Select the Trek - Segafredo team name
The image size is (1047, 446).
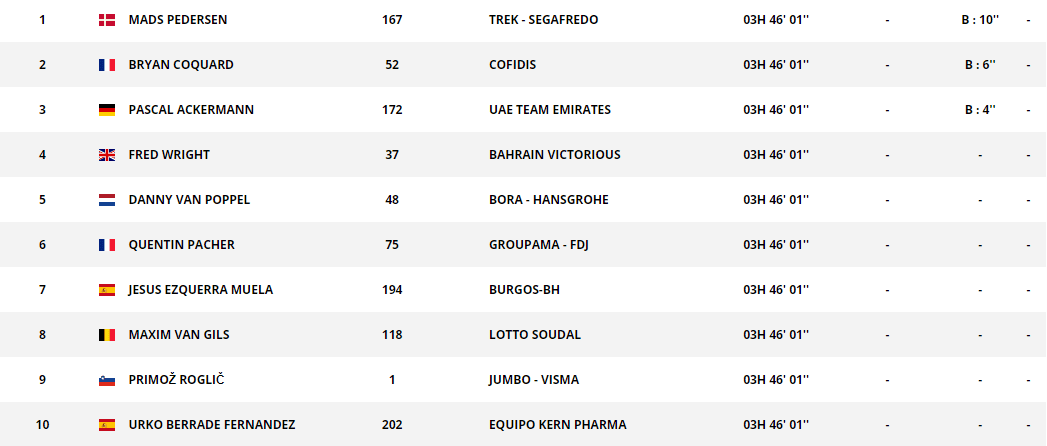(x=543, y=20)
